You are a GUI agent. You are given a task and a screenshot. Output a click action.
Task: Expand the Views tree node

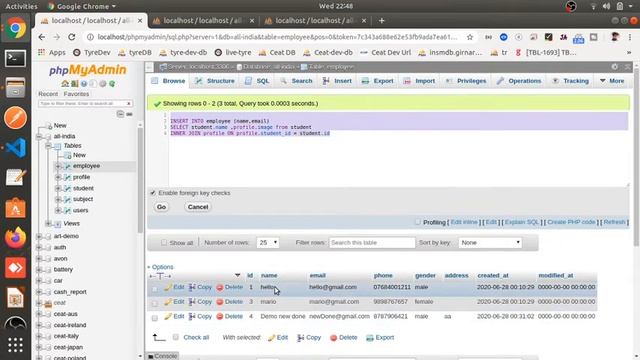point(49,223)
